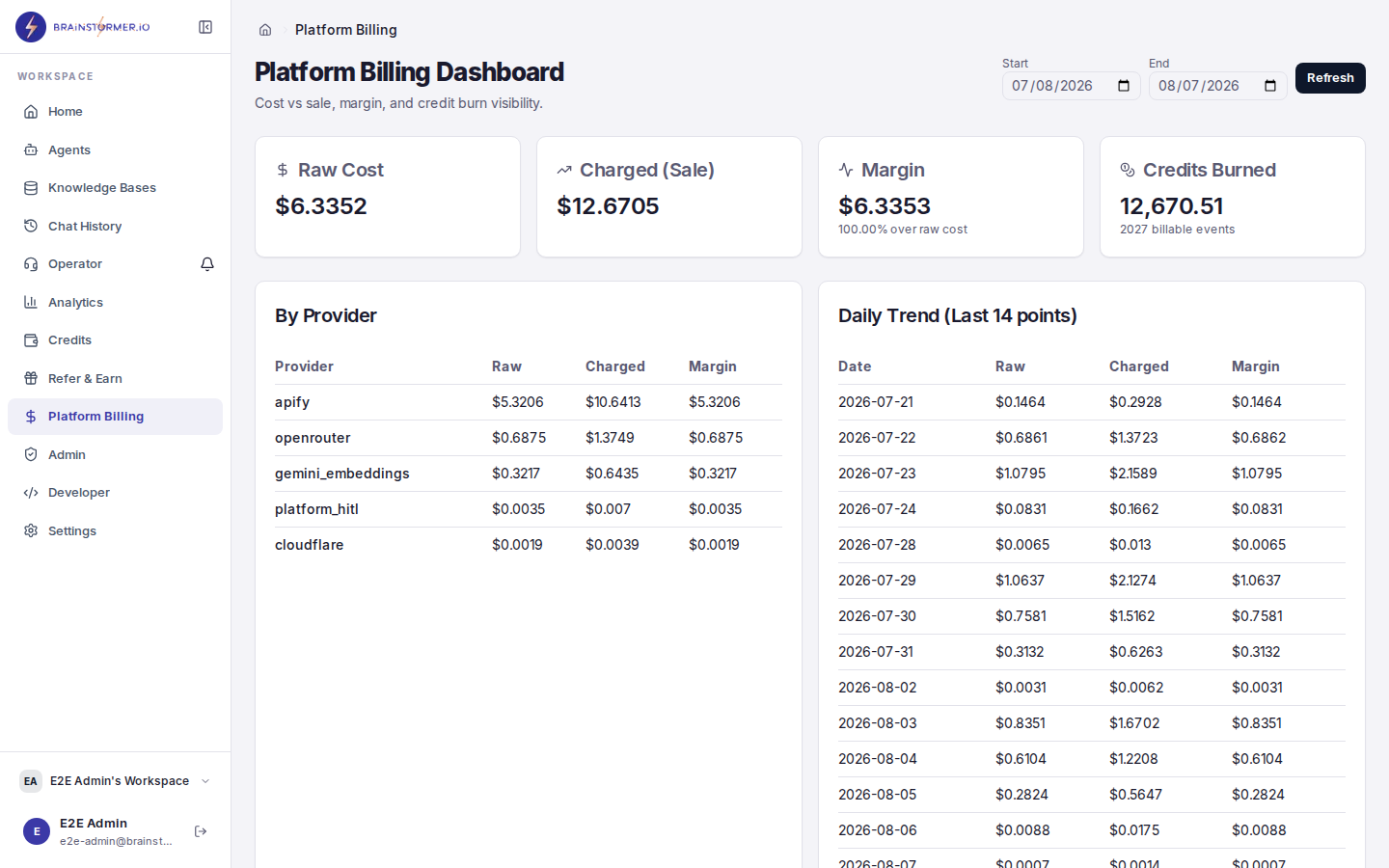Click the Refresh button
1389x868 pixels.
[x=1330, y=78]
